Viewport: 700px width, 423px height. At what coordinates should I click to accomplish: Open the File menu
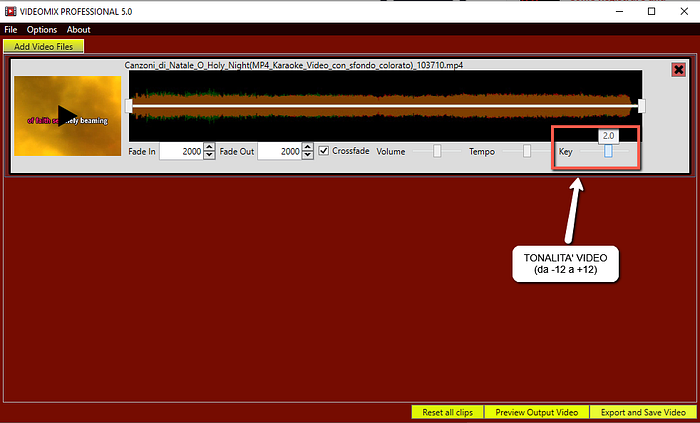pos(11,29)
